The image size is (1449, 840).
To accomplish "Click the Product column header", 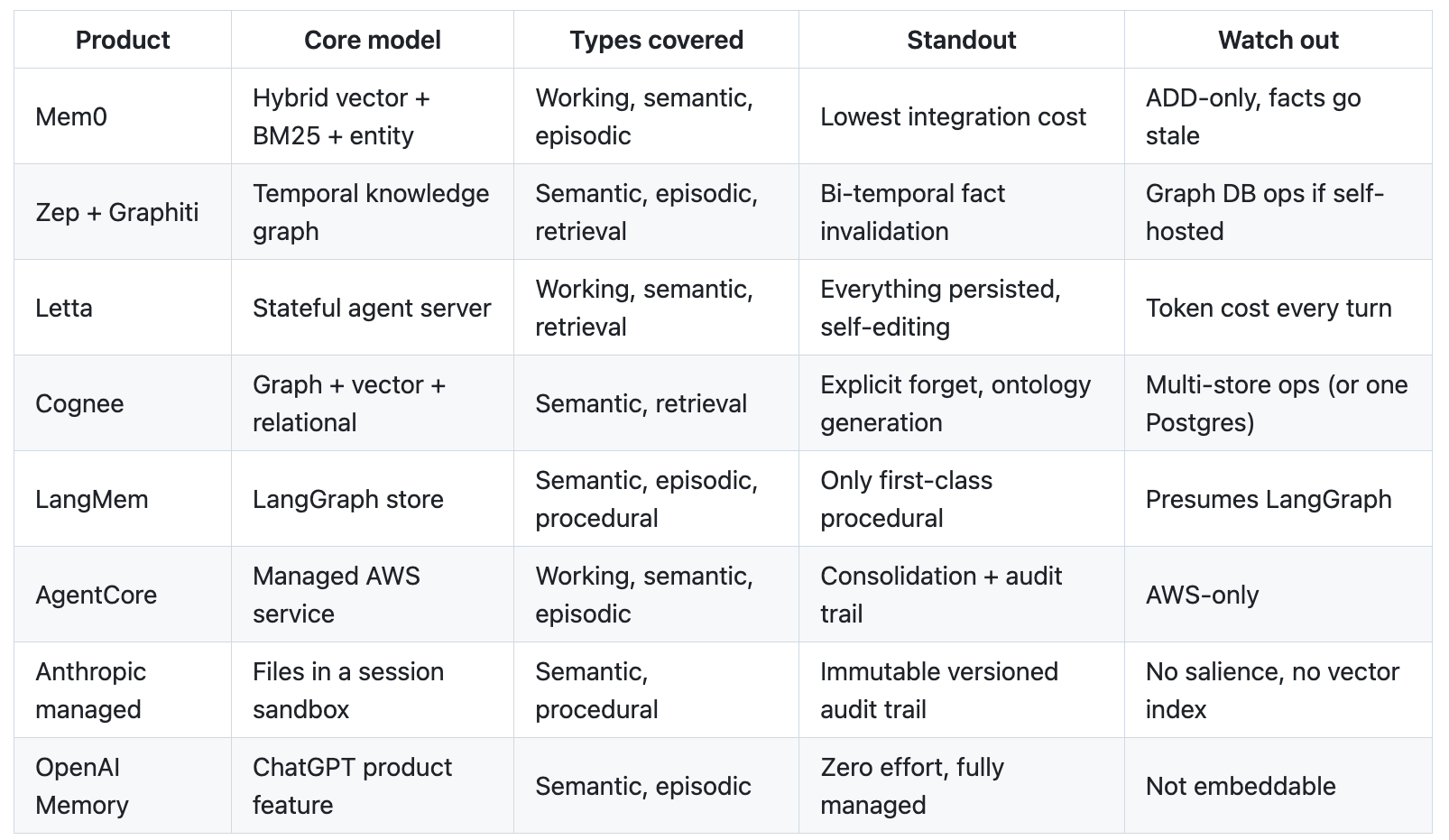I will click(x=123, y=40).
